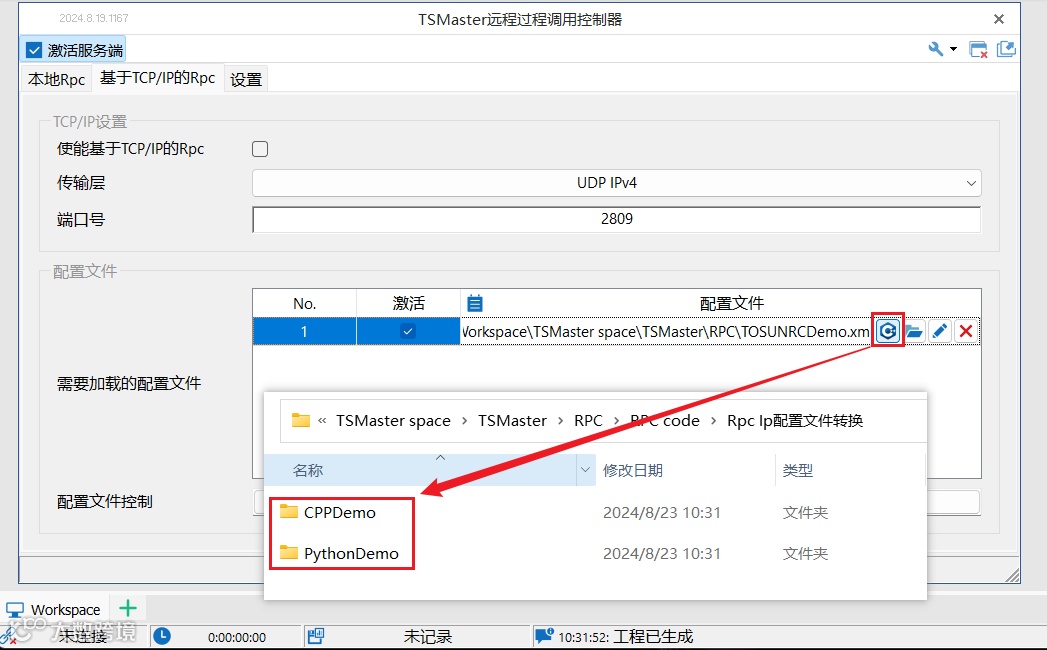Click the 端口号 field showing 2809
Image resolution: width=1047 pixels, height=650 pixels.
(616, 219)
